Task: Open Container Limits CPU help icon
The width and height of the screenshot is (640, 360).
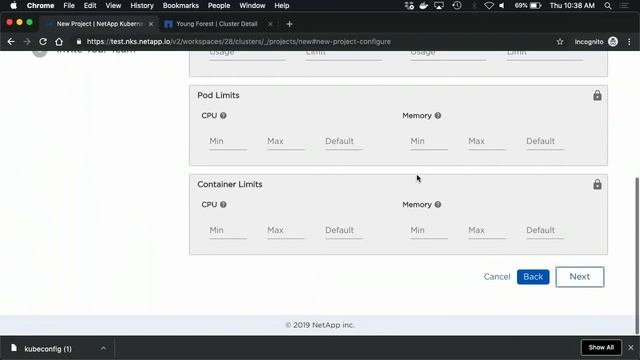Action: pos(223,204)
